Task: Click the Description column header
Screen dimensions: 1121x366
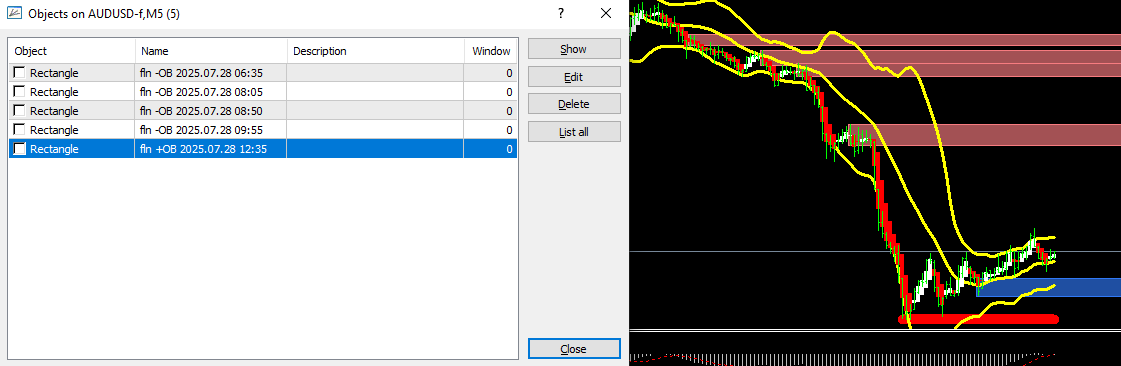Action: coord(375,51)
